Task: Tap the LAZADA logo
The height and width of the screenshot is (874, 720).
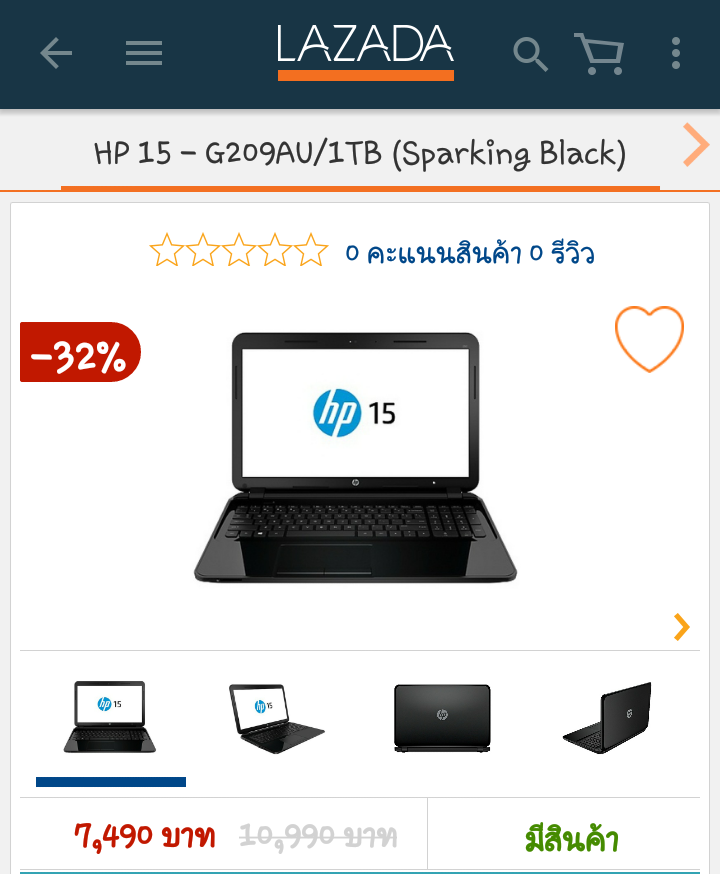Action: [366, 52]
